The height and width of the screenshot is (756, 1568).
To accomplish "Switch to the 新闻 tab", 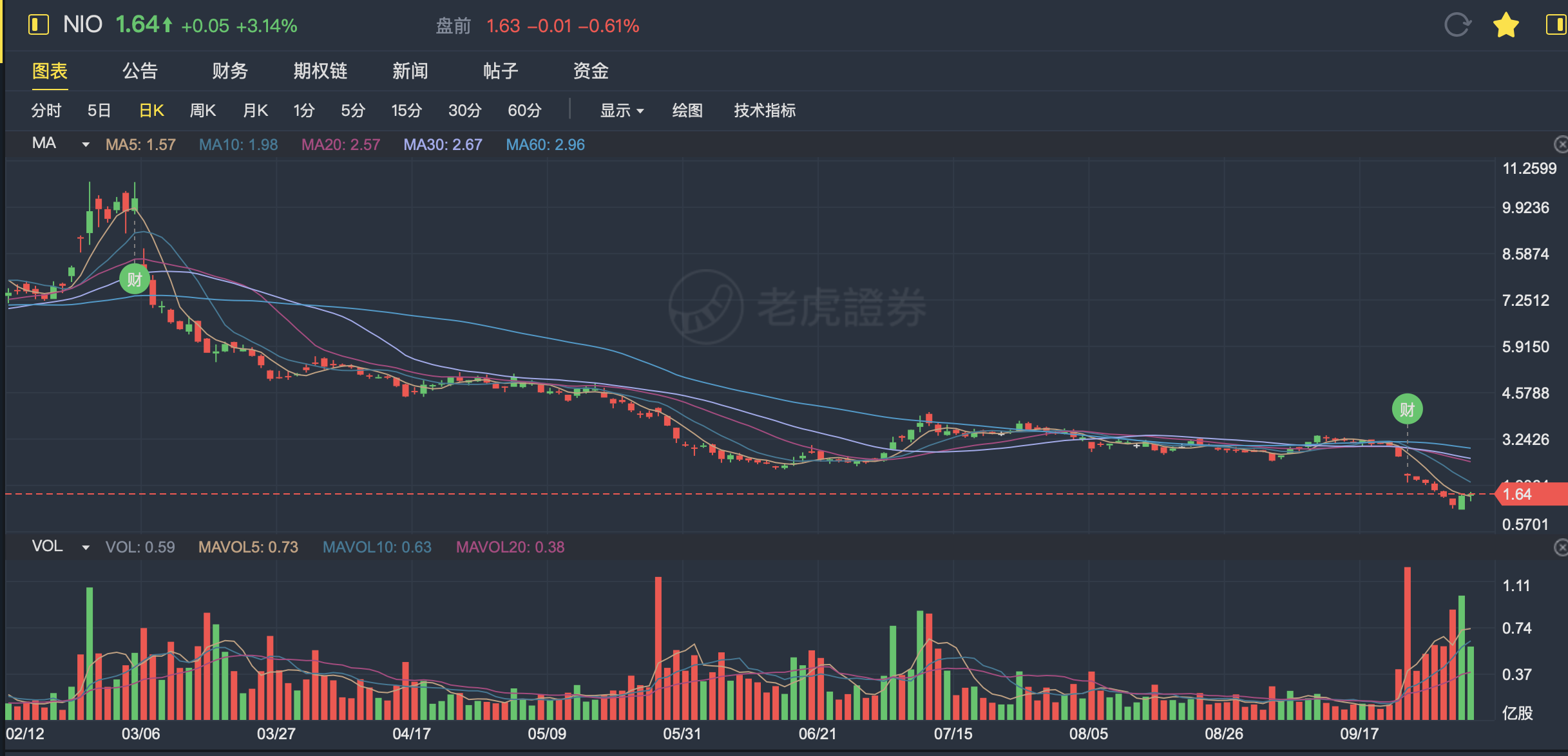I will coord(410,71).
